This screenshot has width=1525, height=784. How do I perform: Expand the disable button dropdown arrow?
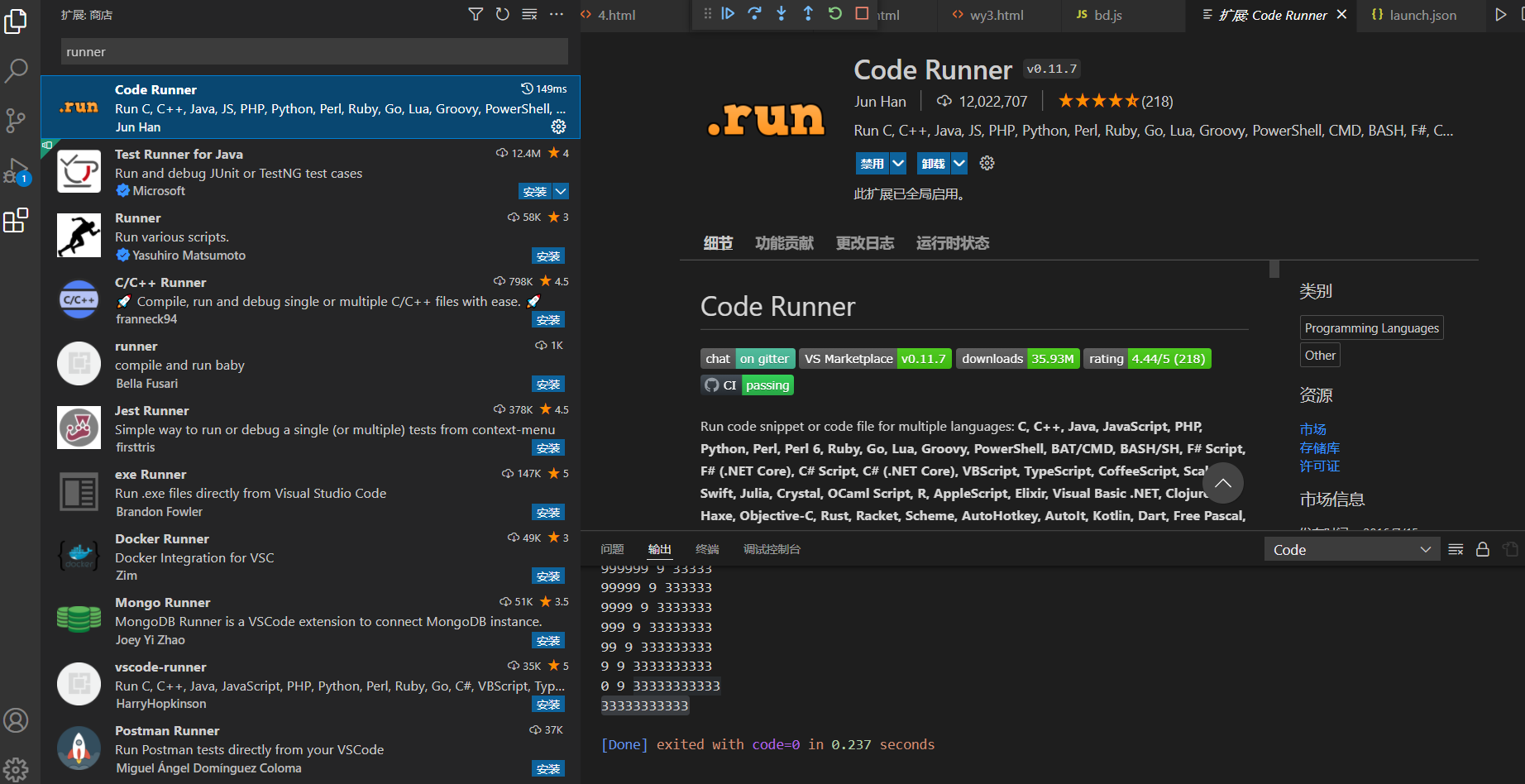[898, 163]
